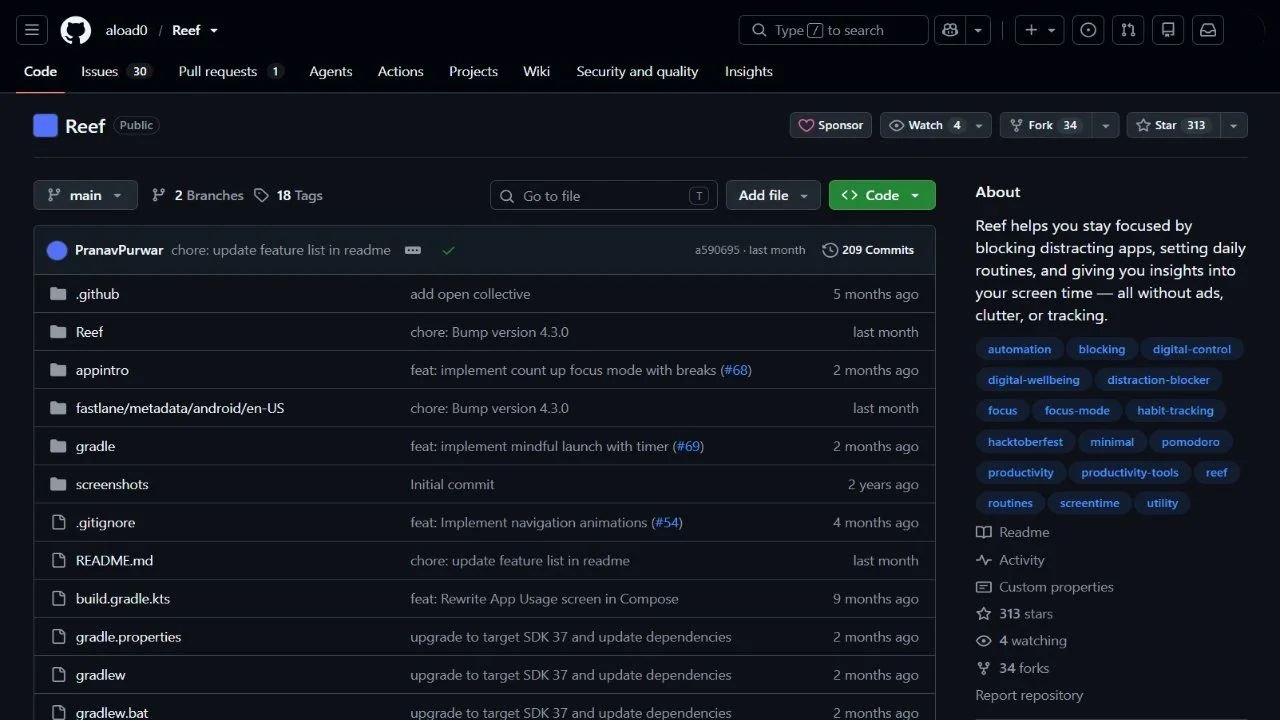Open 'Initial commit' commit message
The image size is (1280, 720).
coord(452,484)
